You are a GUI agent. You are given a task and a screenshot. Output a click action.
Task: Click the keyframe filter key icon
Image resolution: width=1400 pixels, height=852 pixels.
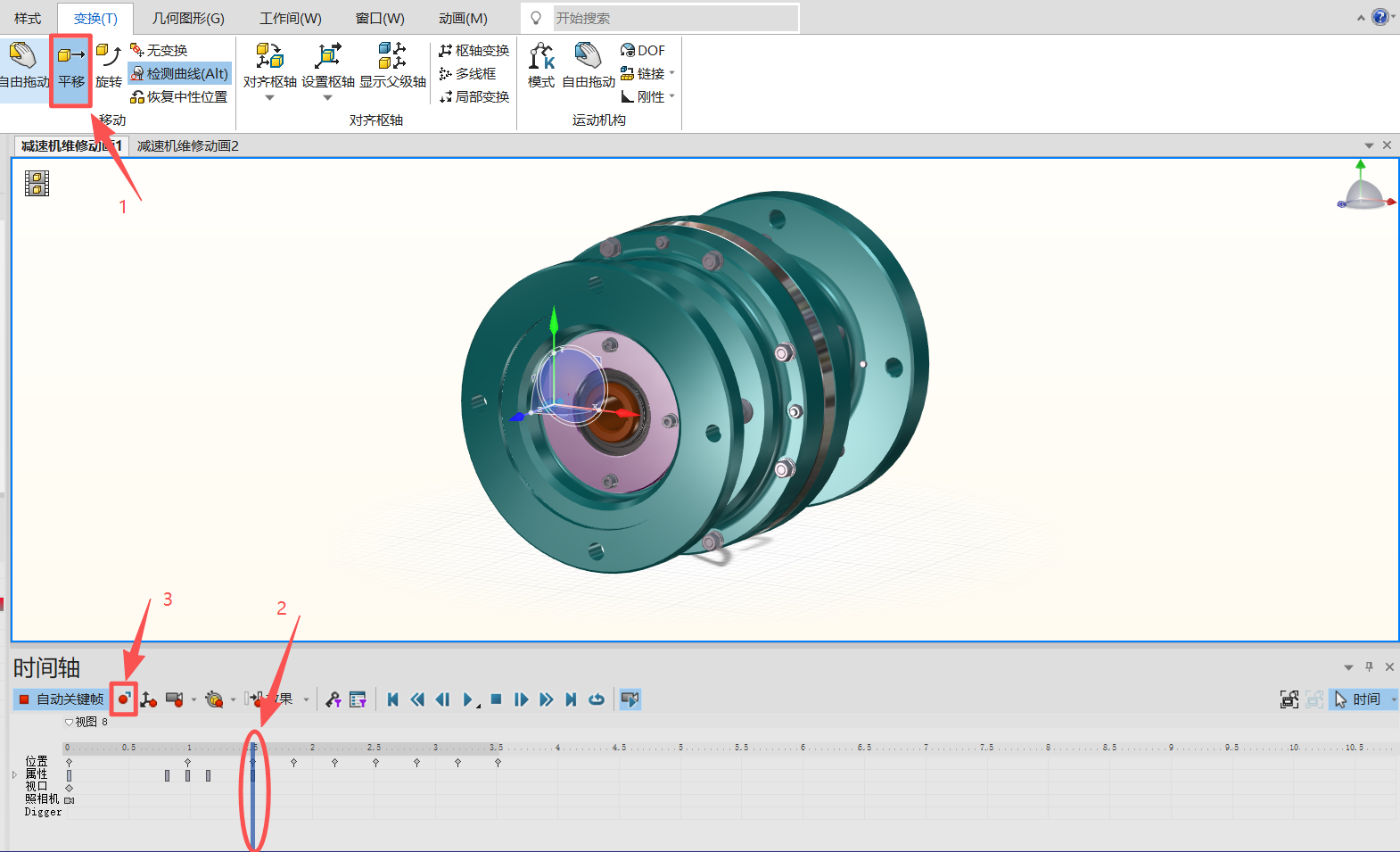333,699
